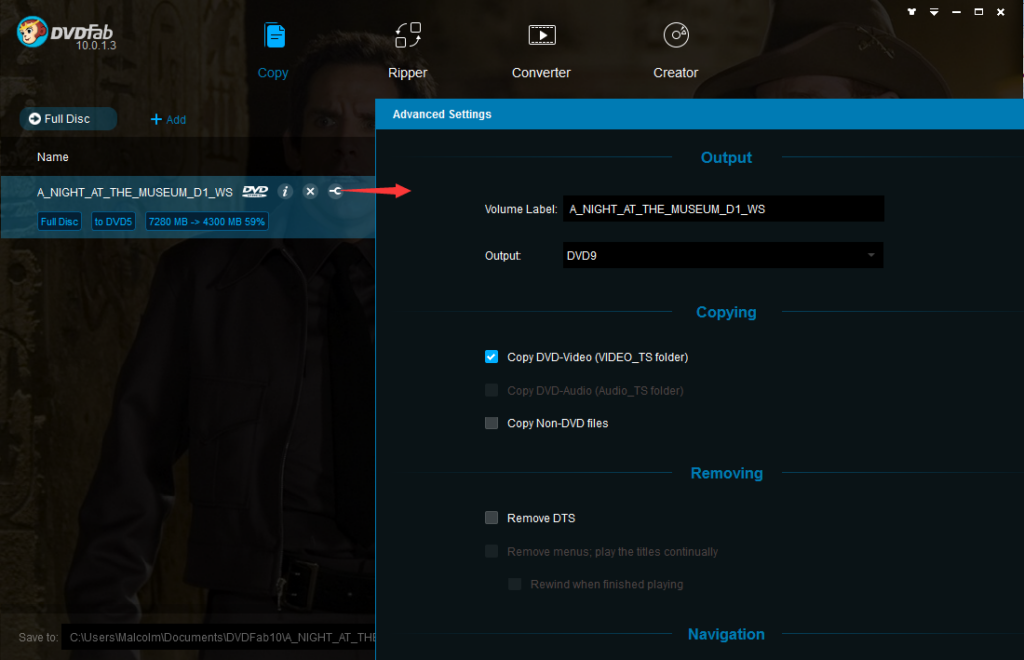Select the A_NIGHT_AT_THE_MUSEUM_D1_WS source name

click(135, 192)
